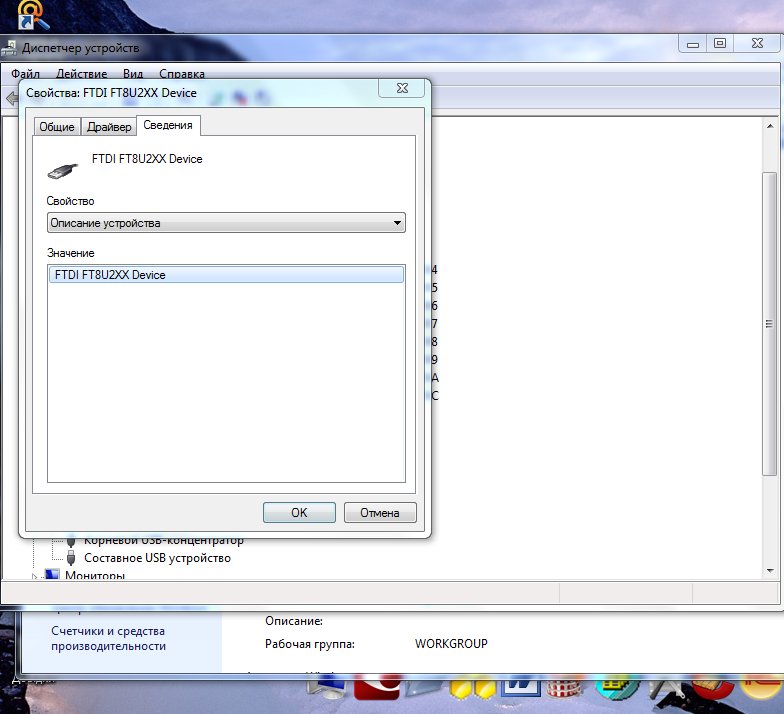
Task: Click USB plug icon beside Составное USB устройство
Action: point(71,558)
